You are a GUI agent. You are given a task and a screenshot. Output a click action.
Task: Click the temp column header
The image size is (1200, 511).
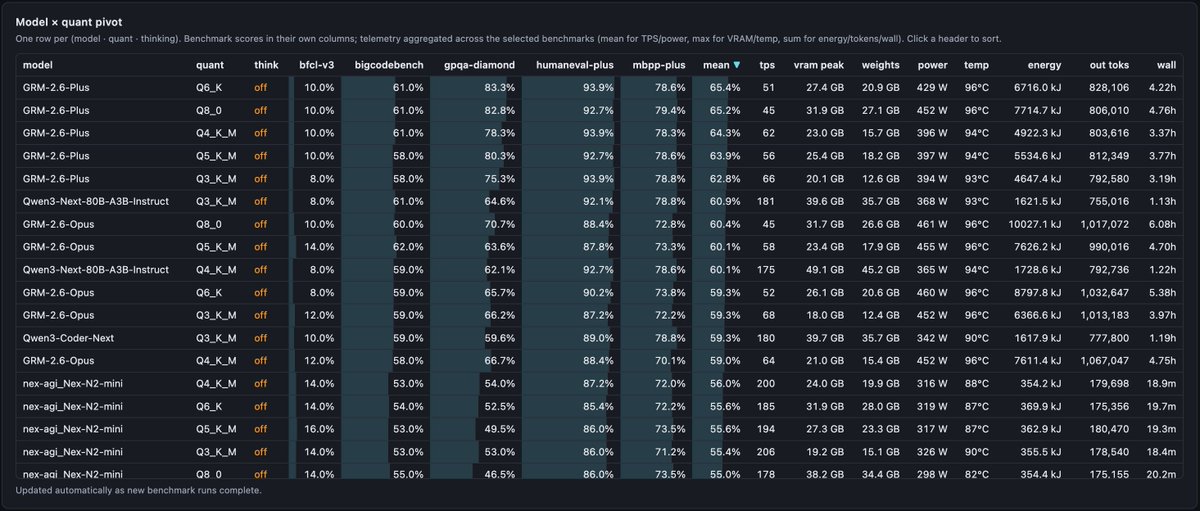point(977,65)
